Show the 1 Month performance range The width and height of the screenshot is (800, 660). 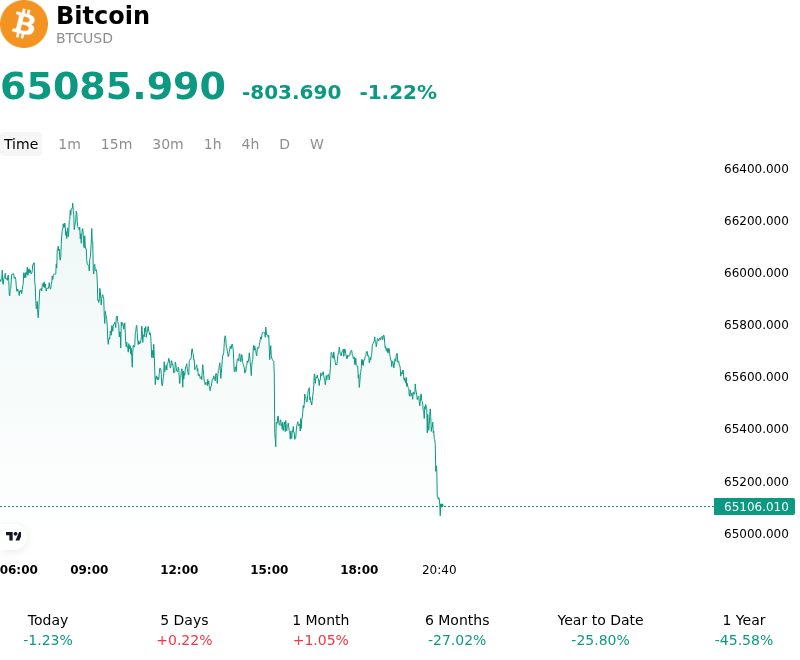coord(320,630)
